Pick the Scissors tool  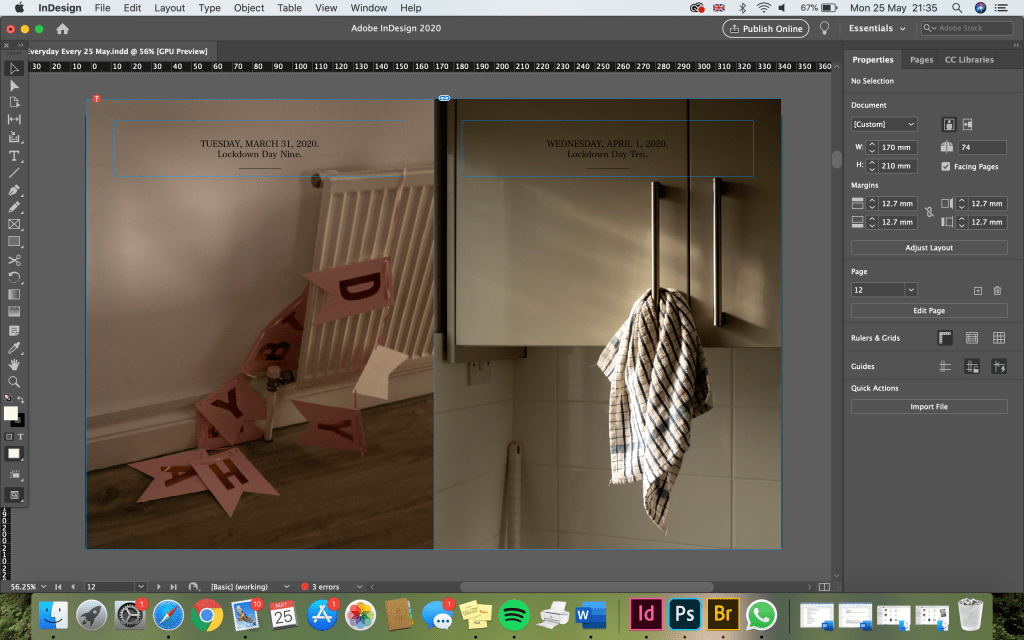[15, 260]
